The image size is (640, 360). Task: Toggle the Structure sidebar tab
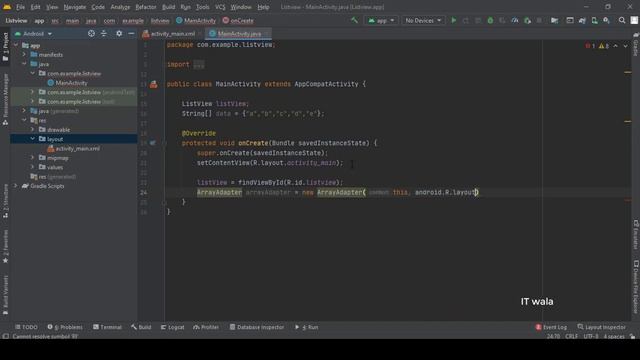(x=5, y=201)
